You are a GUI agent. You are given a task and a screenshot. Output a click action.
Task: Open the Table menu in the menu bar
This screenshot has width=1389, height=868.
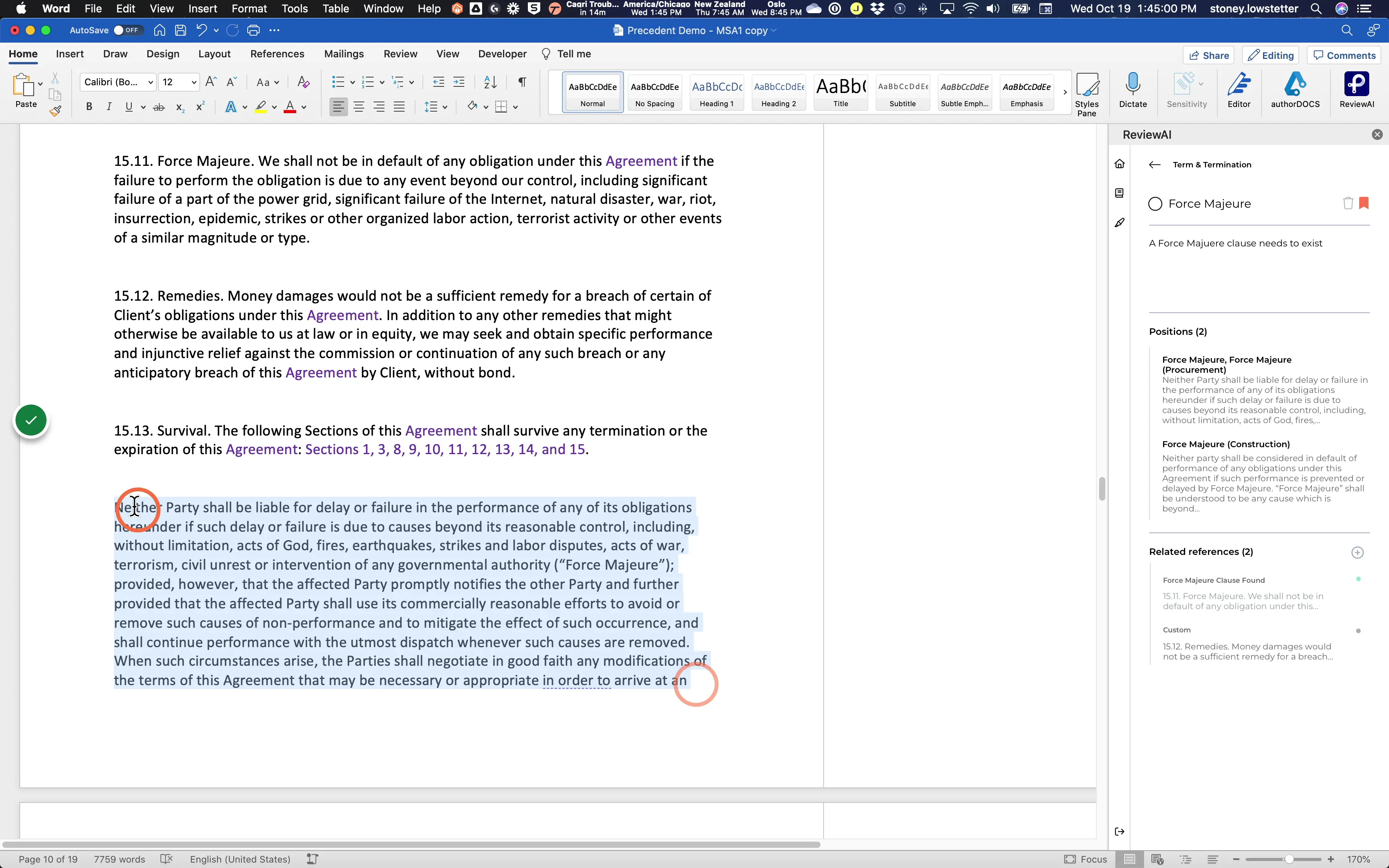point(336,9)
